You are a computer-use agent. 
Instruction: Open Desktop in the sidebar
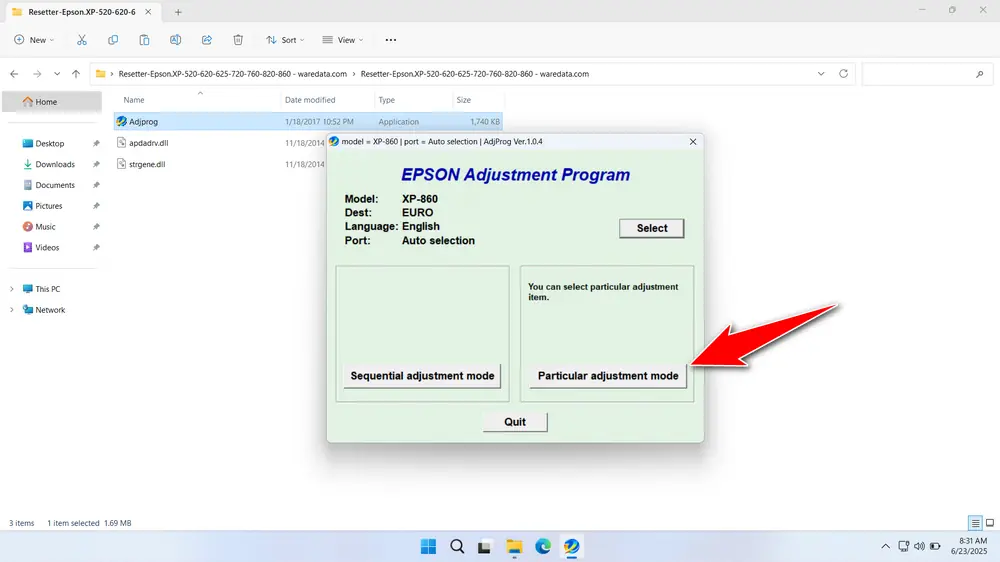tap(50, 144)
